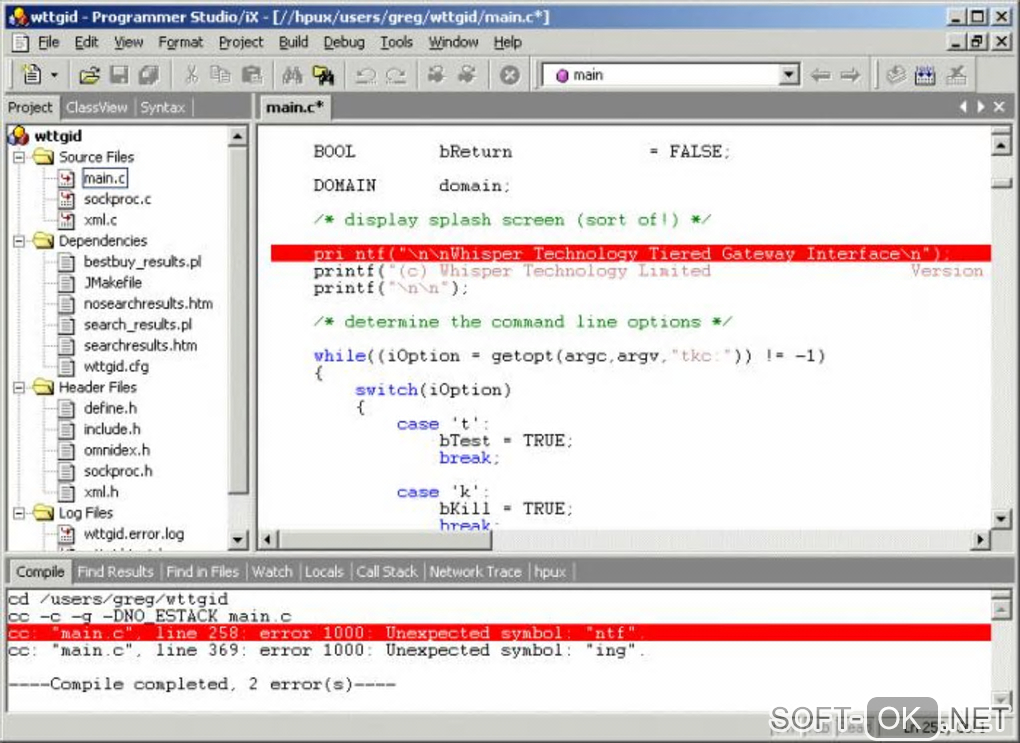Open the Tools menu

pyautogui.click(x=396, y=42)
